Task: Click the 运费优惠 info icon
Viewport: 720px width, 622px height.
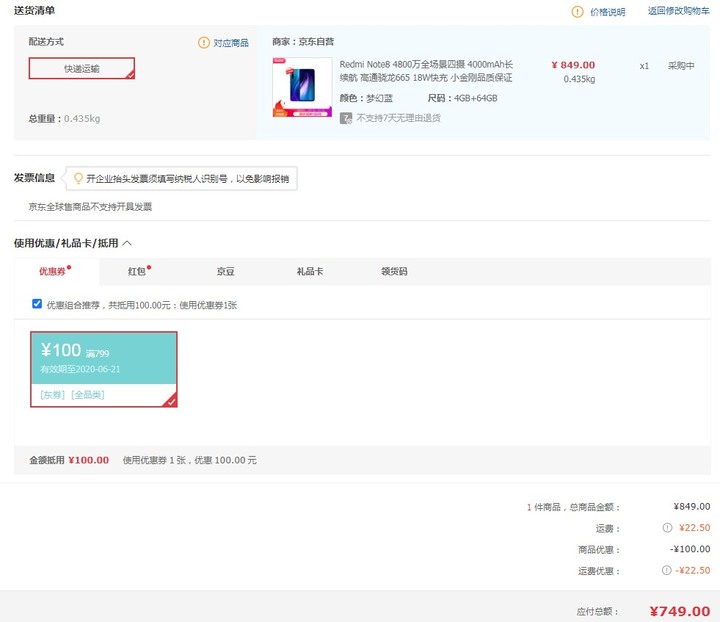Action: [x=666, y=570]
